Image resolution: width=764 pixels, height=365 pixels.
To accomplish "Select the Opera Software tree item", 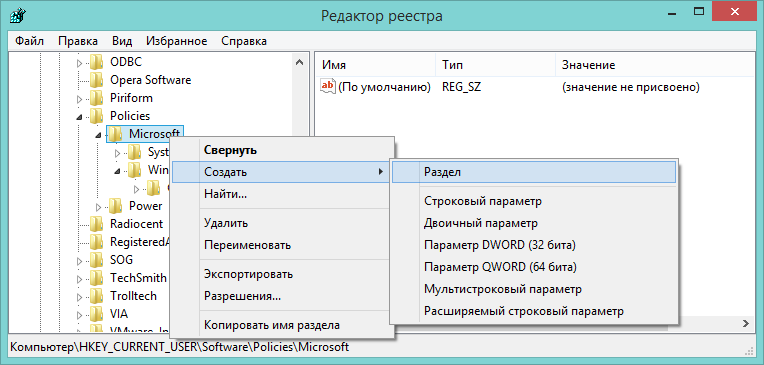I will 151,80.
